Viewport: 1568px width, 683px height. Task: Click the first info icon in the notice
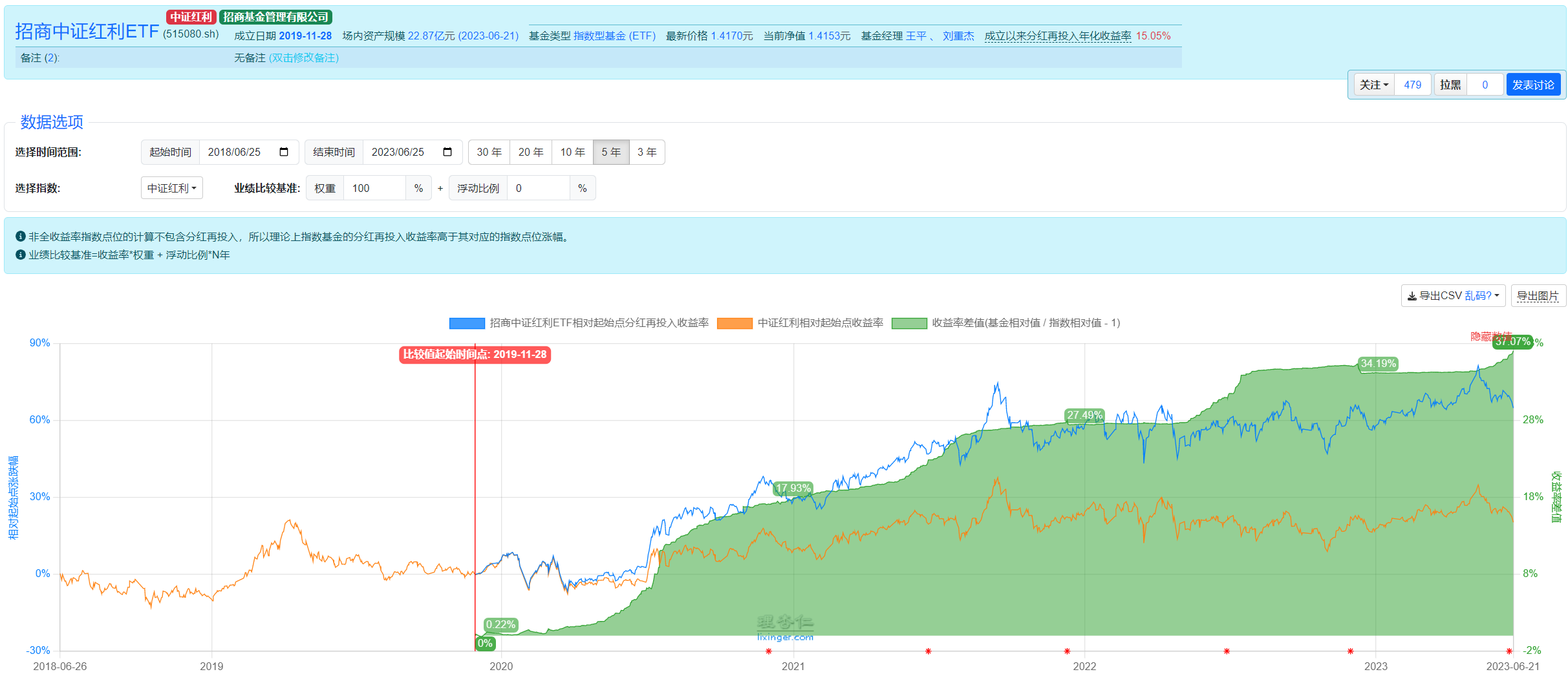[20, 236]
